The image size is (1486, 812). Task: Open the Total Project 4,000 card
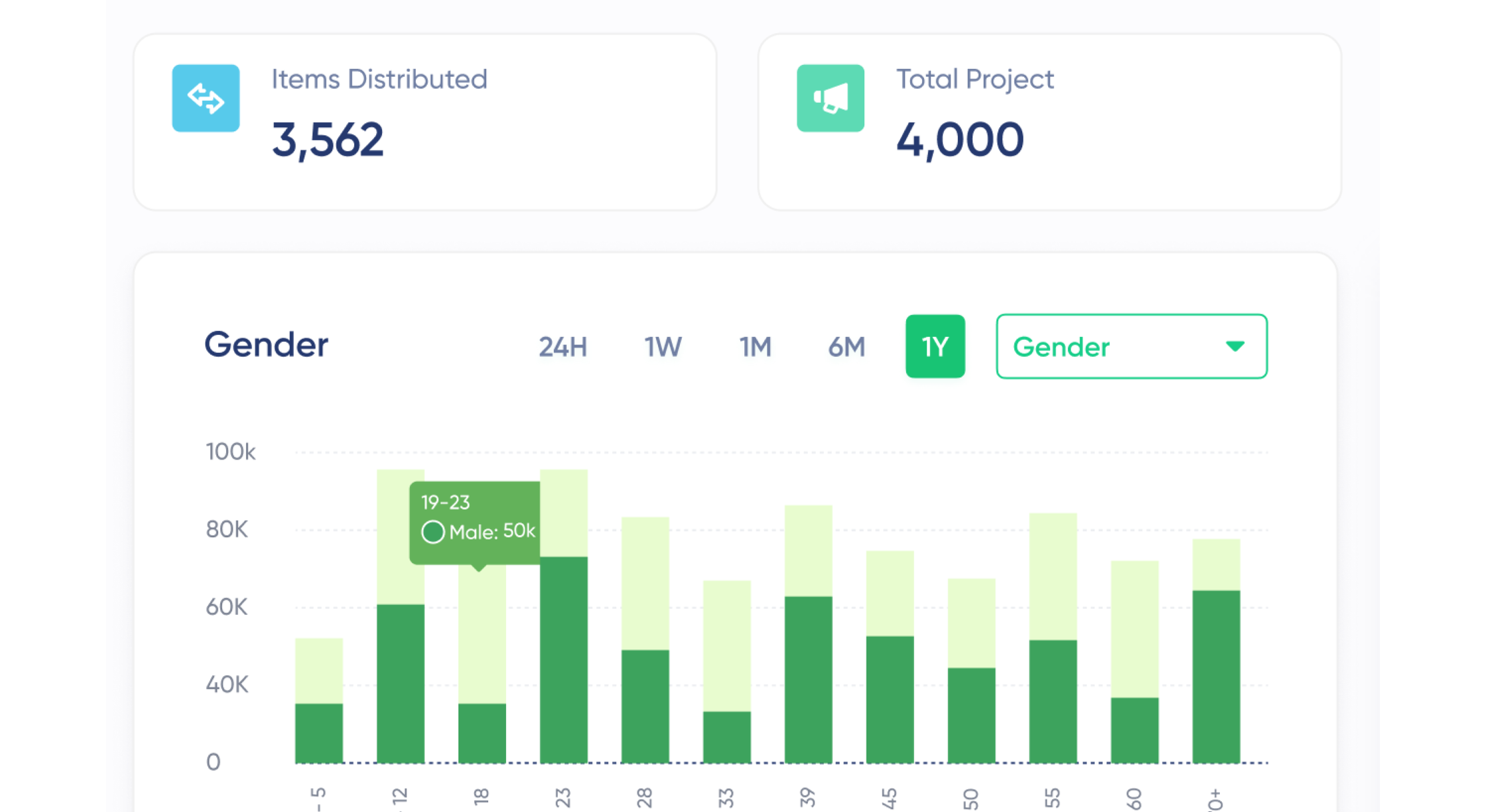(x=1049, y=123)
